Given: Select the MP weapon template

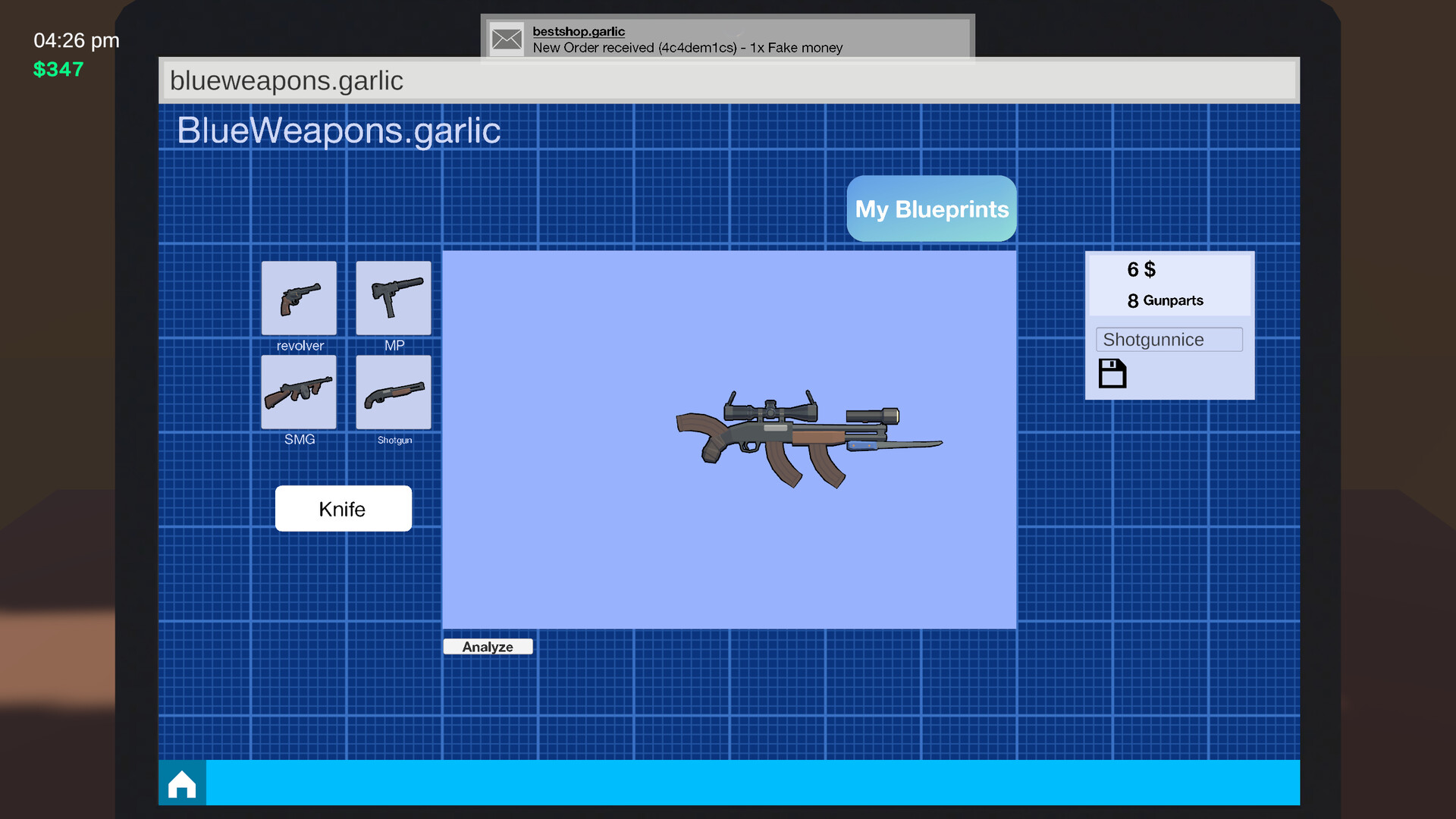Looking at the screenshot, I should 393,298.
